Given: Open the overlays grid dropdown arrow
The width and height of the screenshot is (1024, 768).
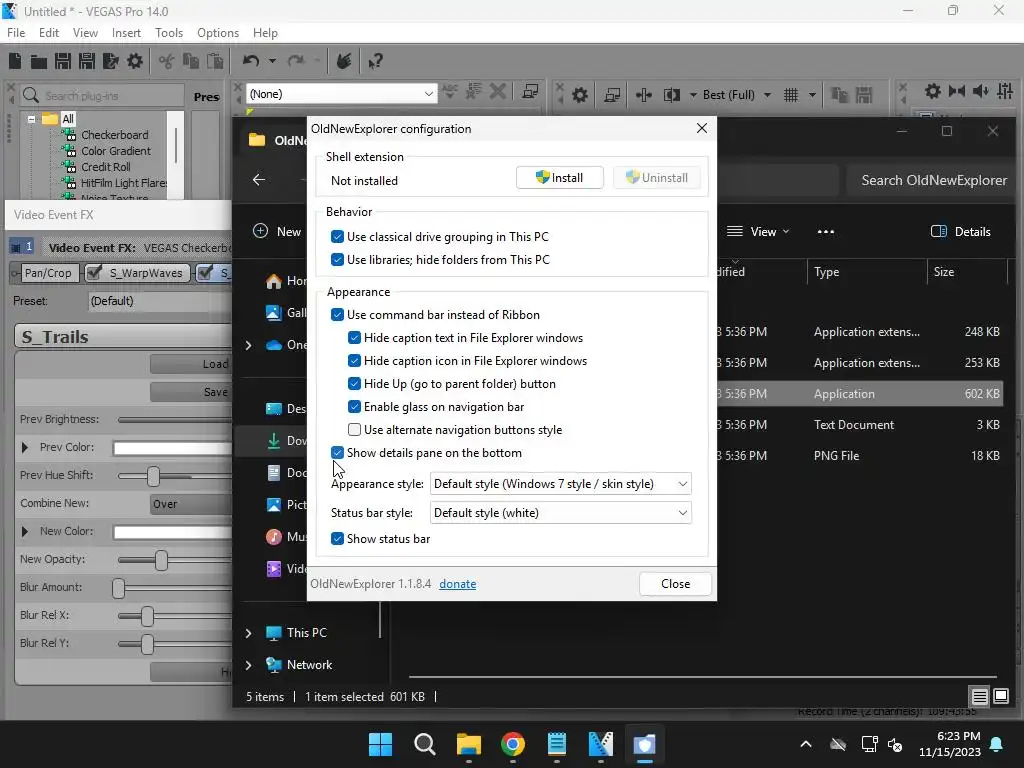Looking at the screenshot, I should point(812,95).
